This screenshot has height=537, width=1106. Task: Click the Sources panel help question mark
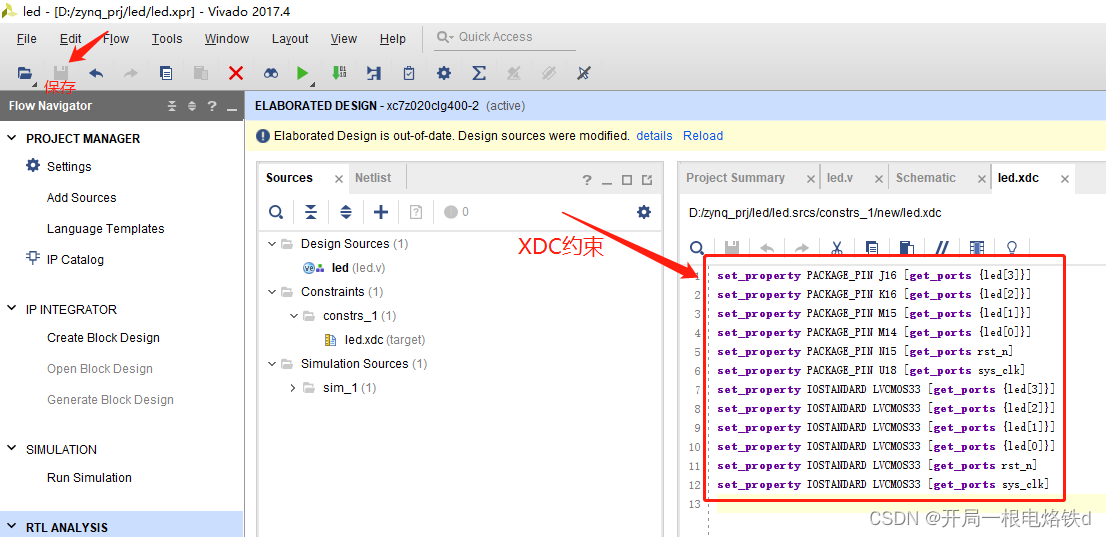coord(587,180)
